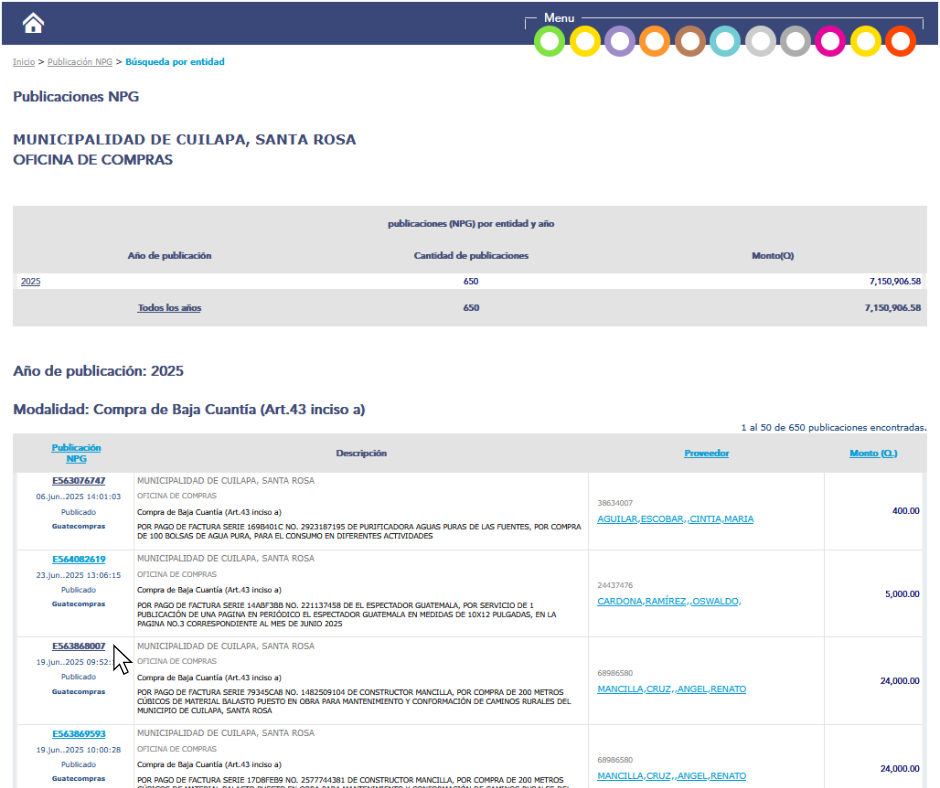Click the green circle in Menu
The height and width of the screenshot is (788, 940).
[549, 42]
